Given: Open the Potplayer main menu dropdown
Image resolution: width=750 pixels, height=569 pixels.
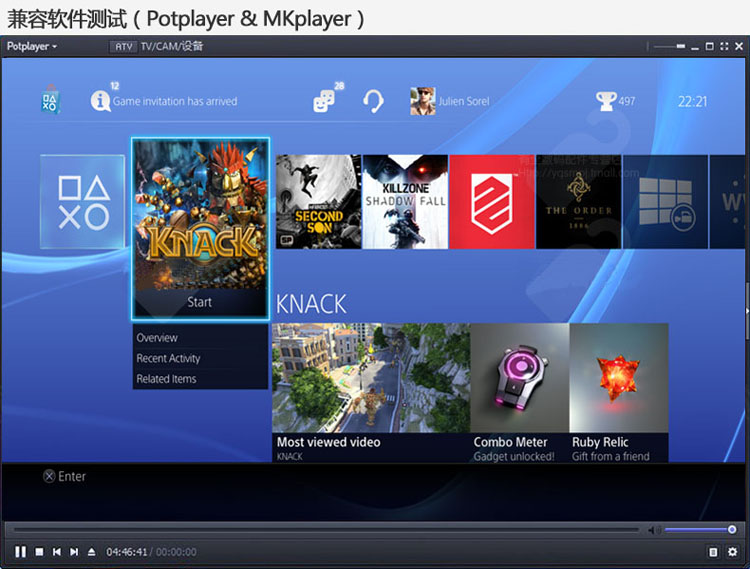Looking at the screenshot, I should (32, 46).
